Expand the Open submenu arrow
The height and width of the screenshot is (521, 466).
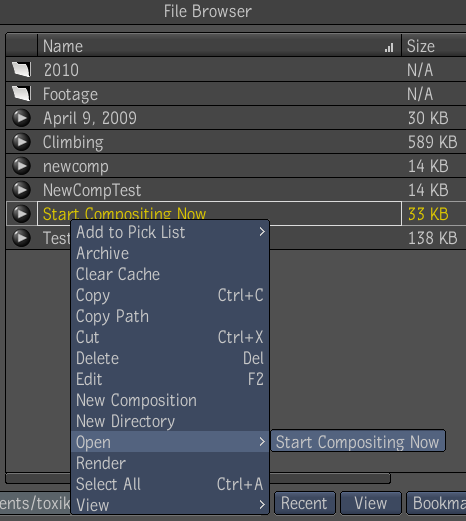(262, 442)
